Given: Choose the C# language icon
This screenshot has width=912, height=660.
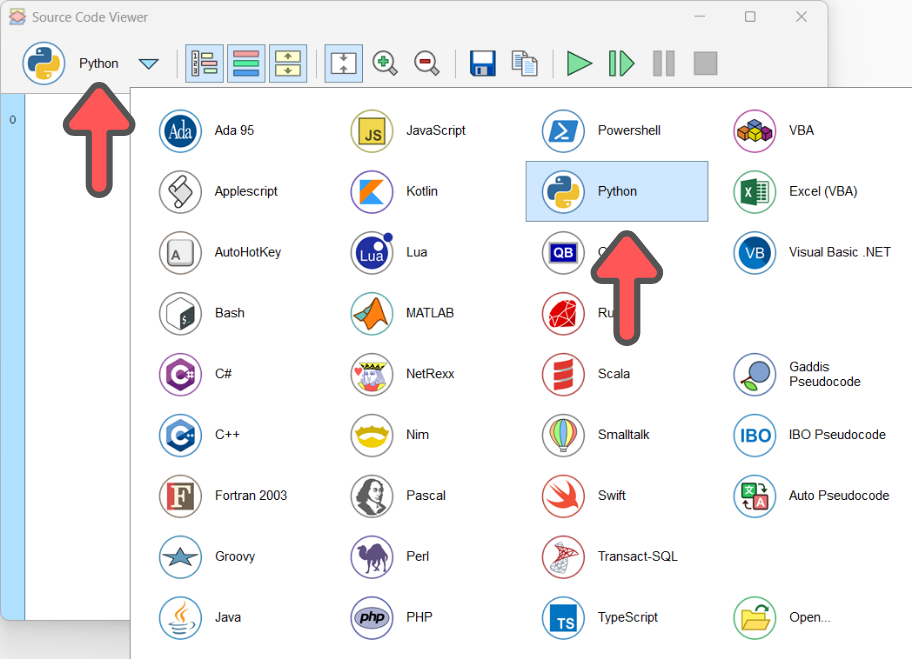Looking at the screenshot, I should [180, 374].
